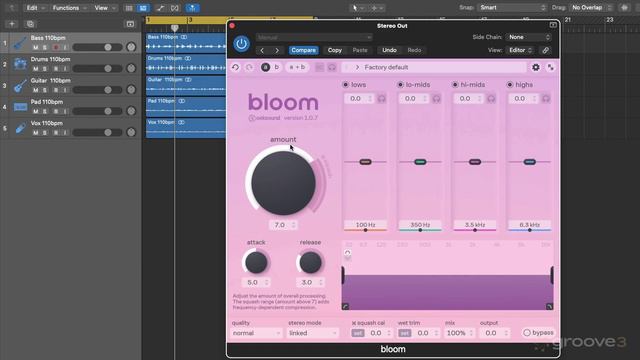
Task: Click the lows band fader handle
Action: coord(365,162)
